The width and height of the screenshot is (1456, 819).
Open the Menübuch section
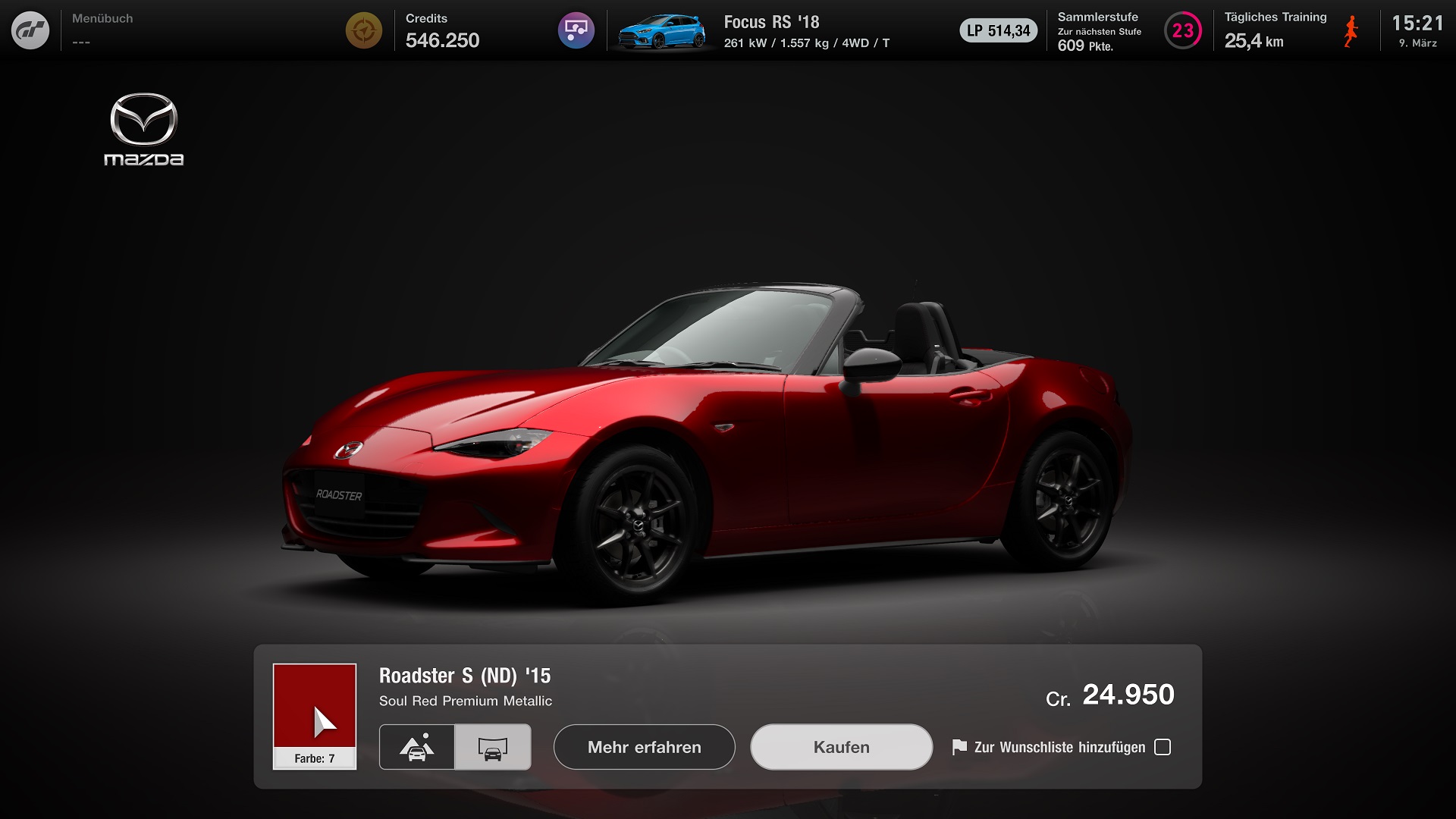click(102, 30)
